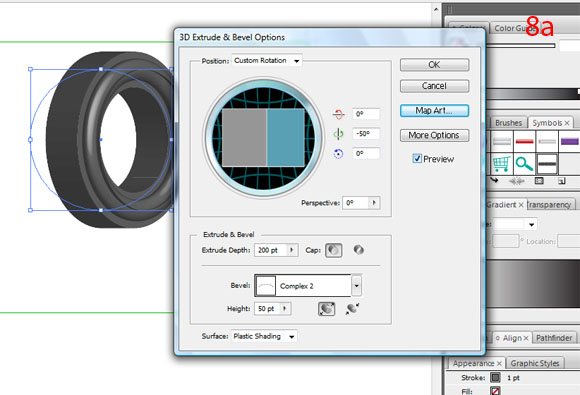Click the Stroke color swatch in Appearance

point(495,378)
